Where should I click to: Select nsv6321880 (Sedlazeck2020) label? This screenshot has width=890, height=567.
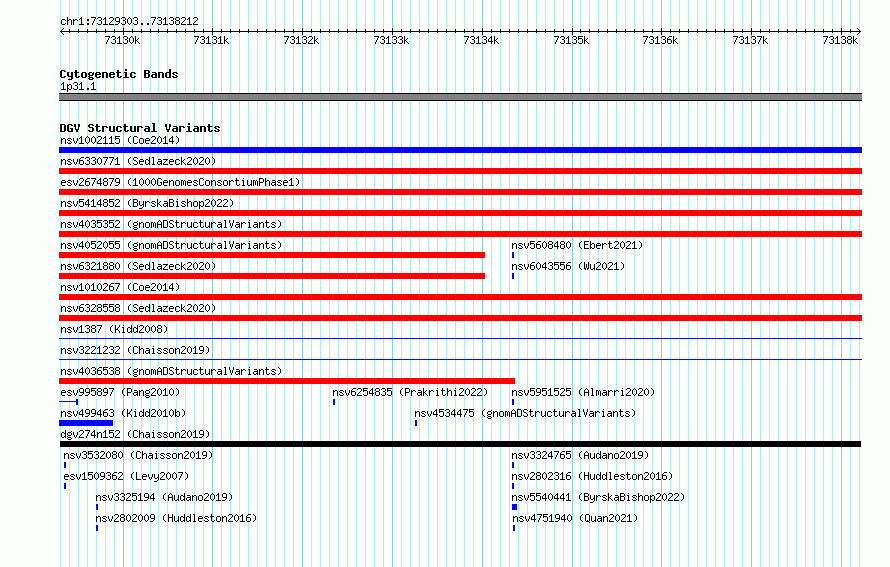(x=138, y=266)
